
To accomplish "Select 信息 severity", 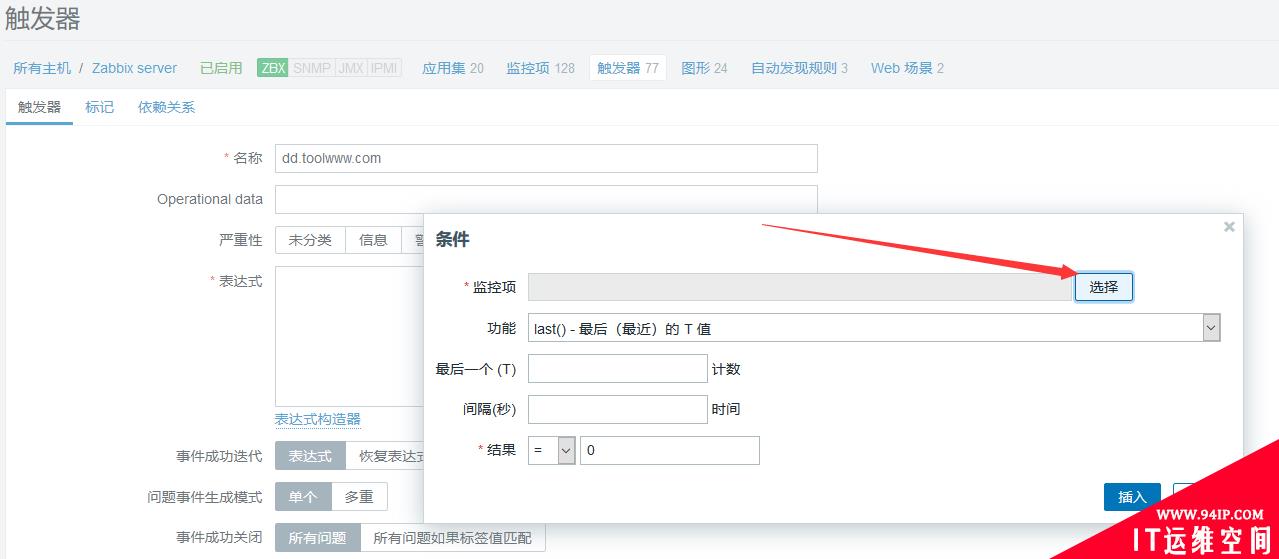I will click(x=373, y=240).
